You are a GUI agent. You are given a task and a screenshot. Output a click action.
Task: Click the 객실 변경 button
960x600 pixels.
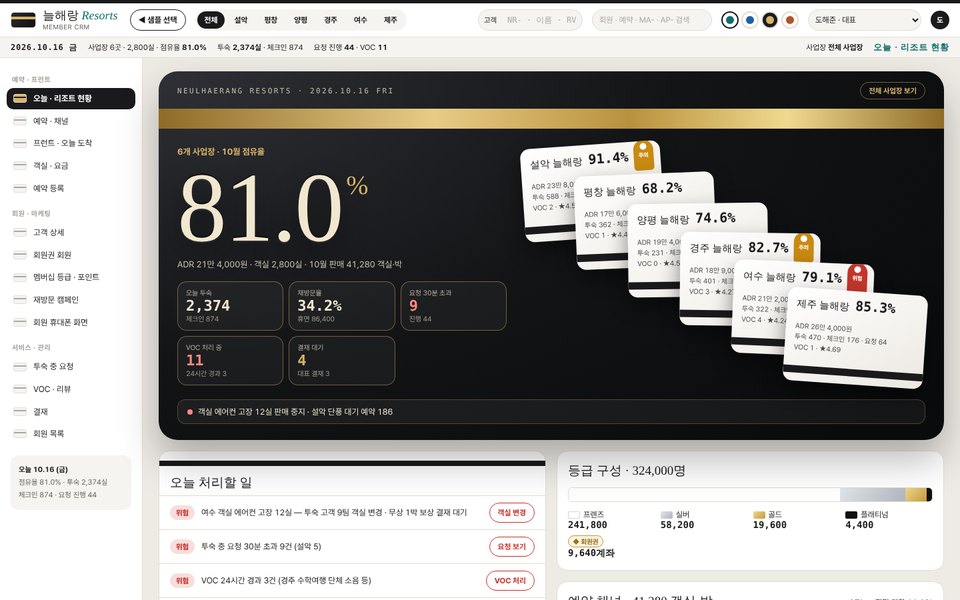(x=511, y=512)
